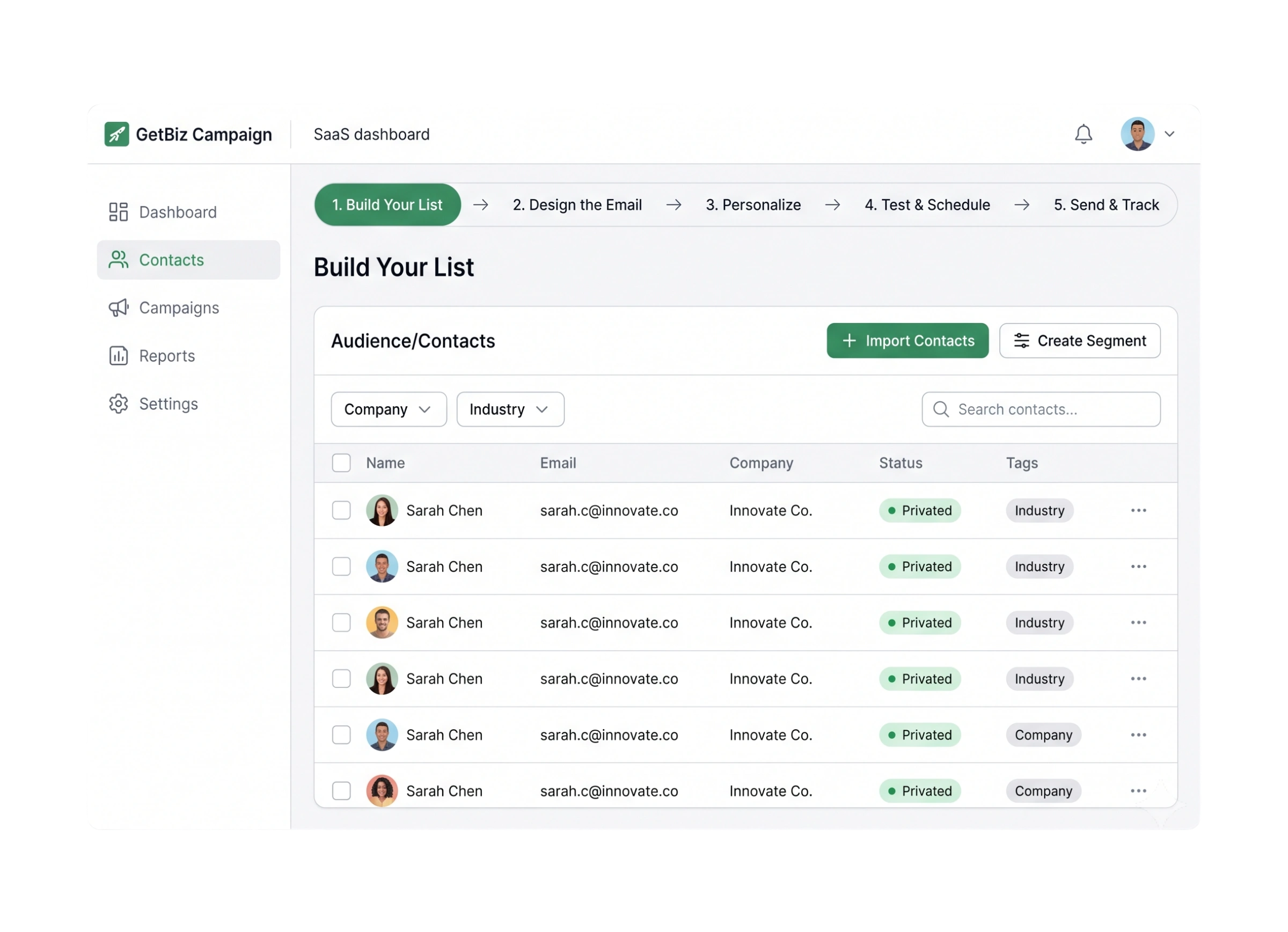Viewport: 1288px width, 932px height.
Task: Check the second contact row checkbox
Action: point(341,567)
